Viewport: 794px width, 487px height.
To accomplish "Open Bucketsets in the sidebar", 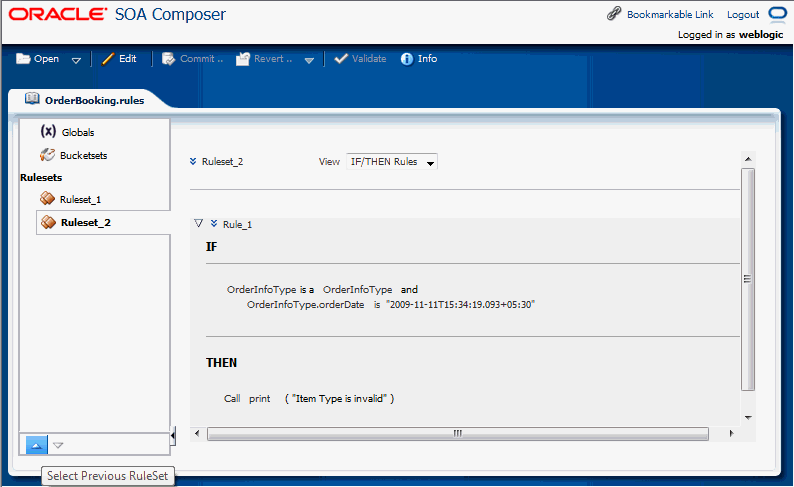I will tap(84, 155).
